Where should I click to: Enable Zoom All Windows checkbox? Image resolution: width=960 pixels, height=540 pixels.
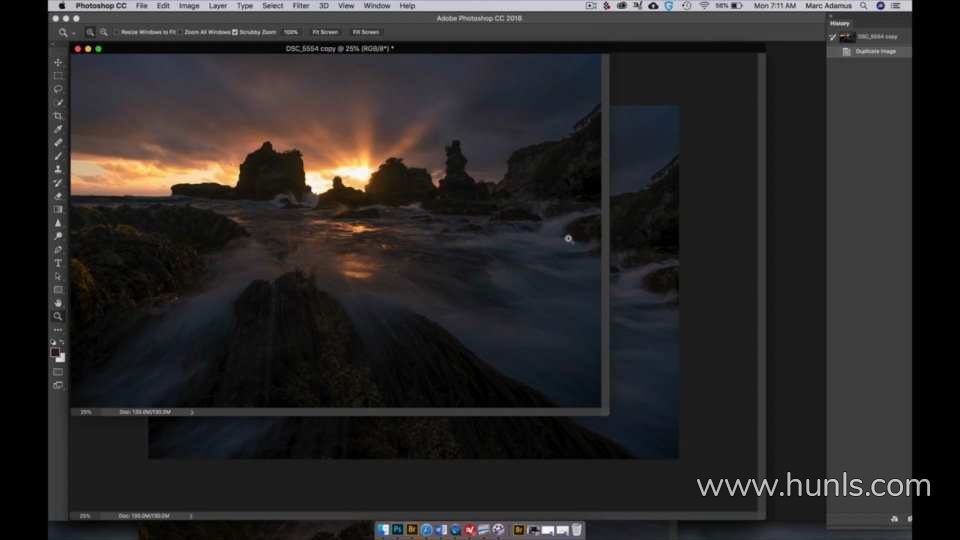click(x=182, y=32)
